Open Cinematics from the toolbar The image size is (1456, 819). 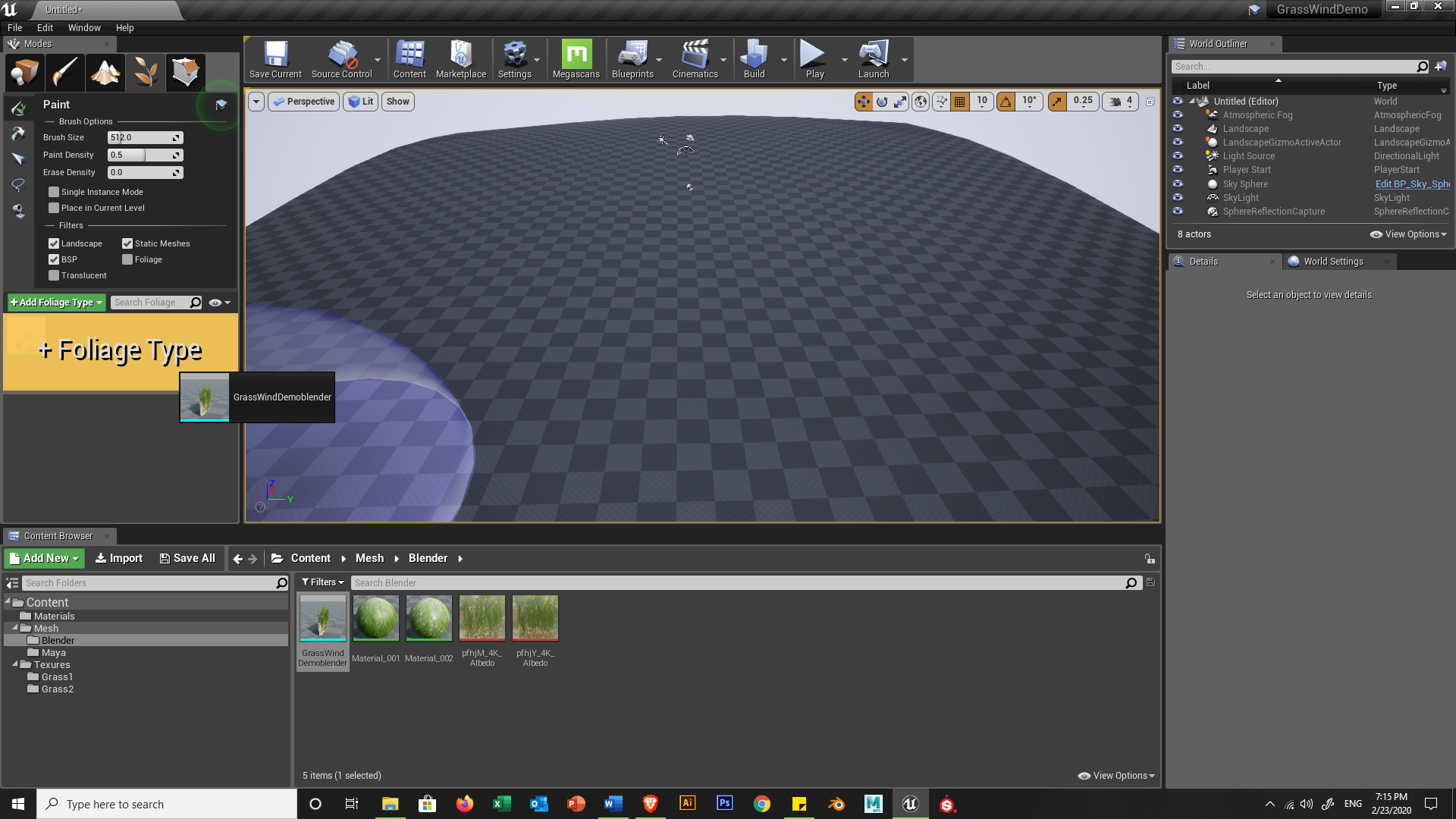coord(694,59)
